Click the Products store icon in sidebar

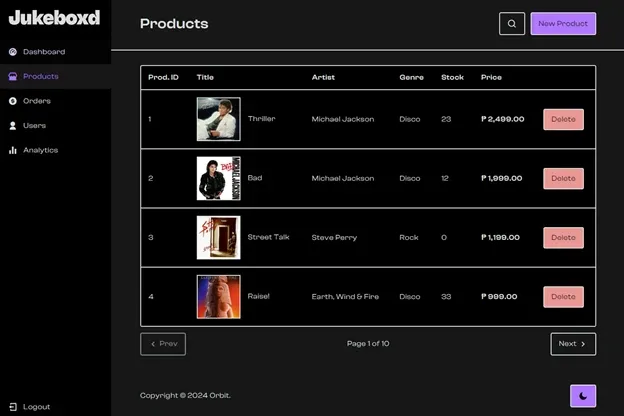[x=13, y=76]
